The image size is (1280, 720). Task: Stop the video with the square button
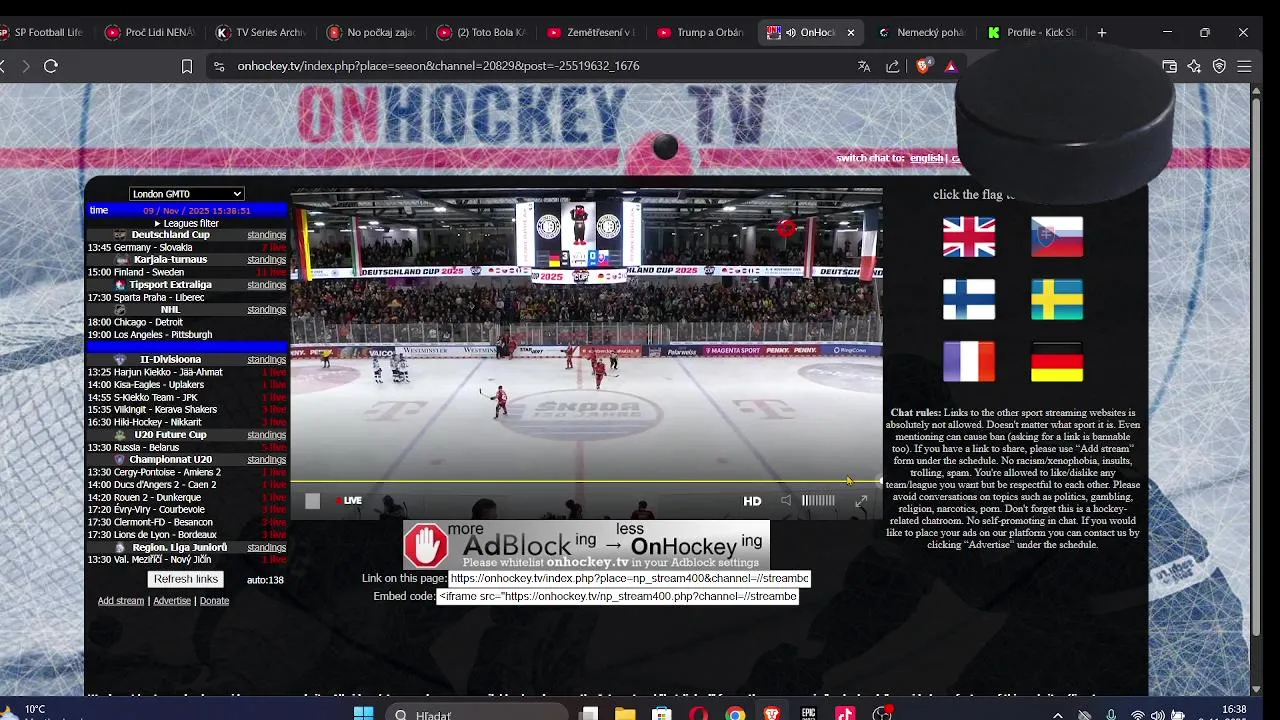click(312, 501)
